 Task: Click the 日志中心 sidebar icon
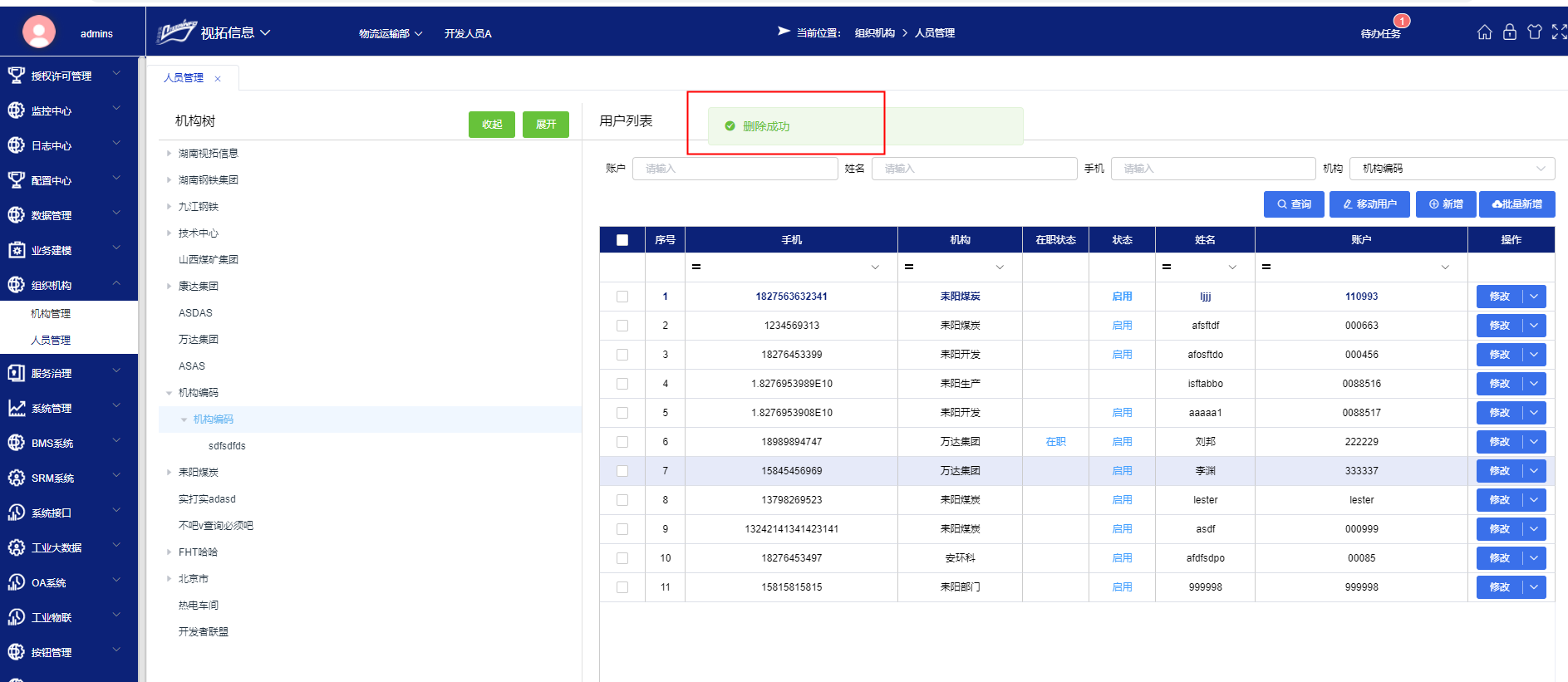(16, 145)
